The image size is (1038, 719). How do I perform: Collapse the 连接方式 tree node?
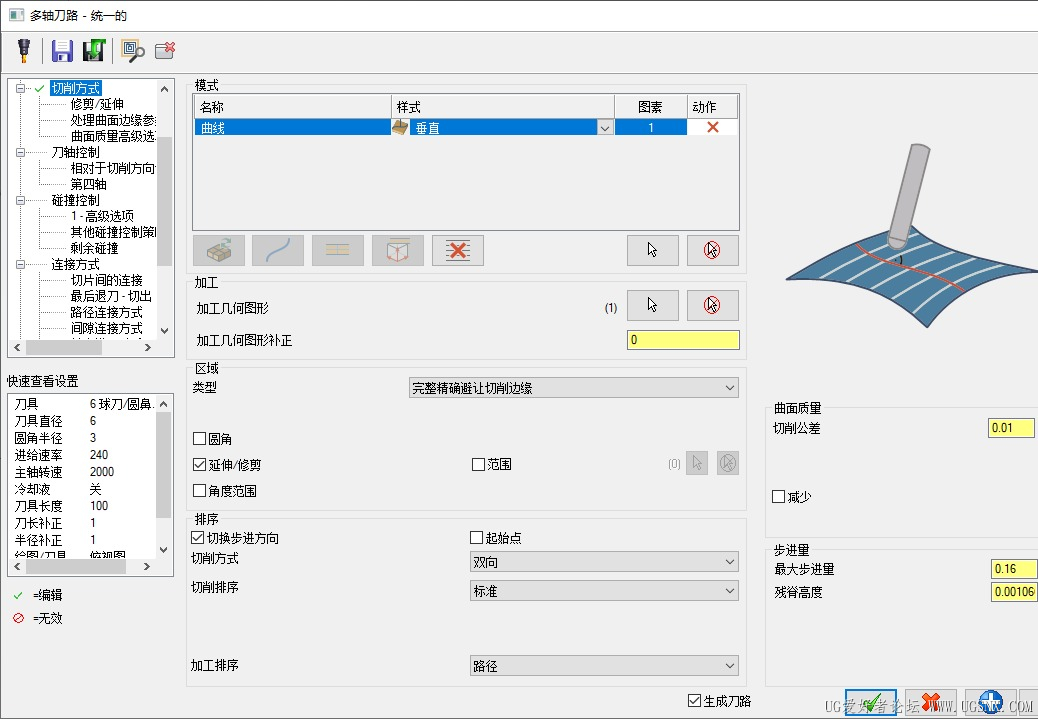pyautogui.click(x=20, y=264)
